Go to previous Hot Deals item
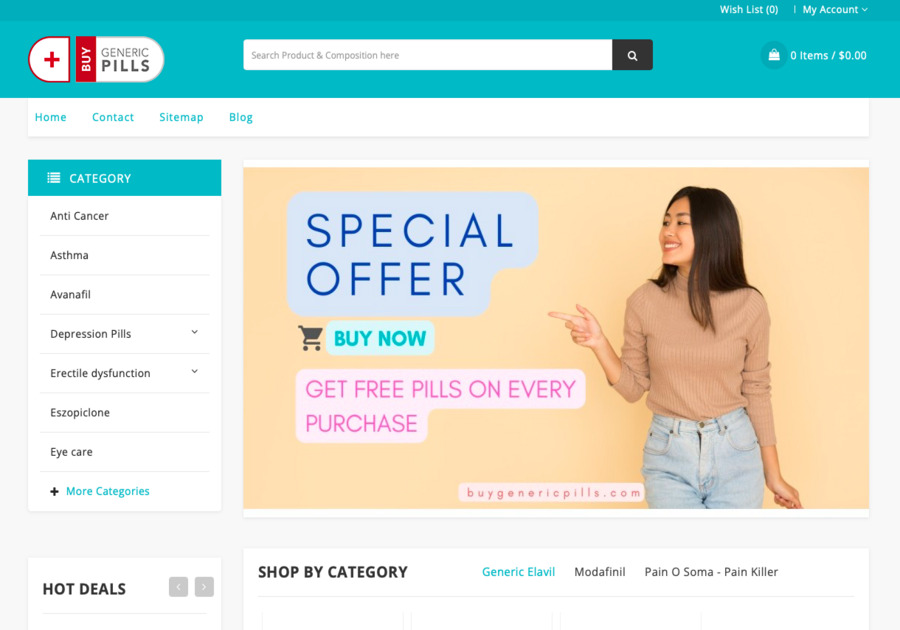The width and height of the screenshot is (900, 630). click(x=179, y=587)
